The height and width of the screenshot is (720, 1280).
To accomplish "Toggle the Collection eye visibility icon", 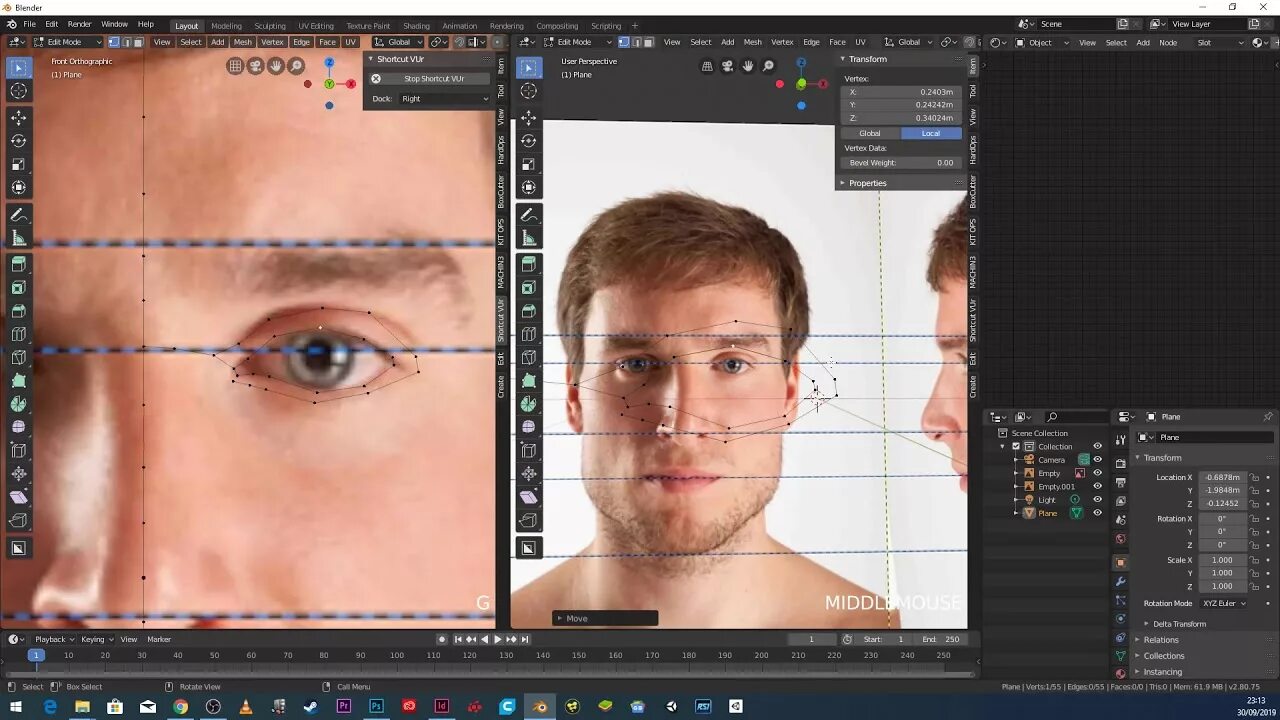I will [1097, 446].
